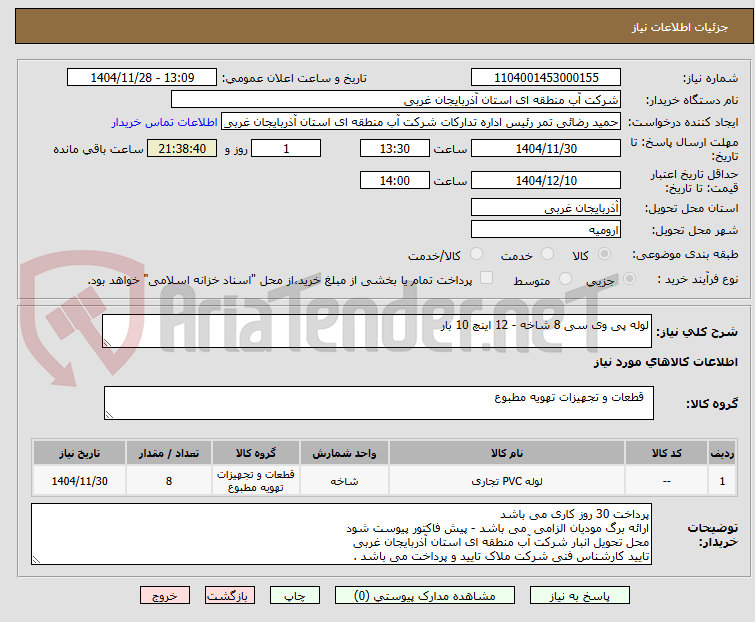This screenshot has width=755, height=622.
Task: Click the validity time field 14:00
Action: pyautogui.click(x=395, y=180)
